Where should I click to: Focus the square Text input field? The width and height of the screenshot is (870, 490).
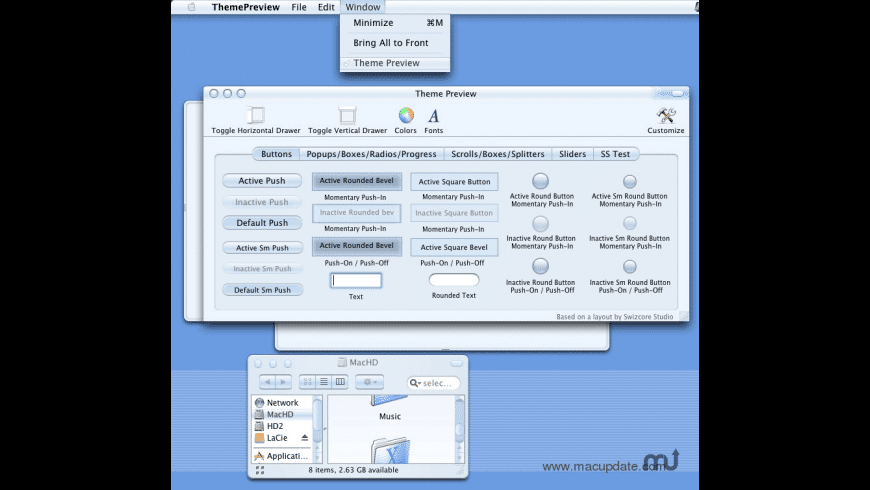click(x=356, y=280)
